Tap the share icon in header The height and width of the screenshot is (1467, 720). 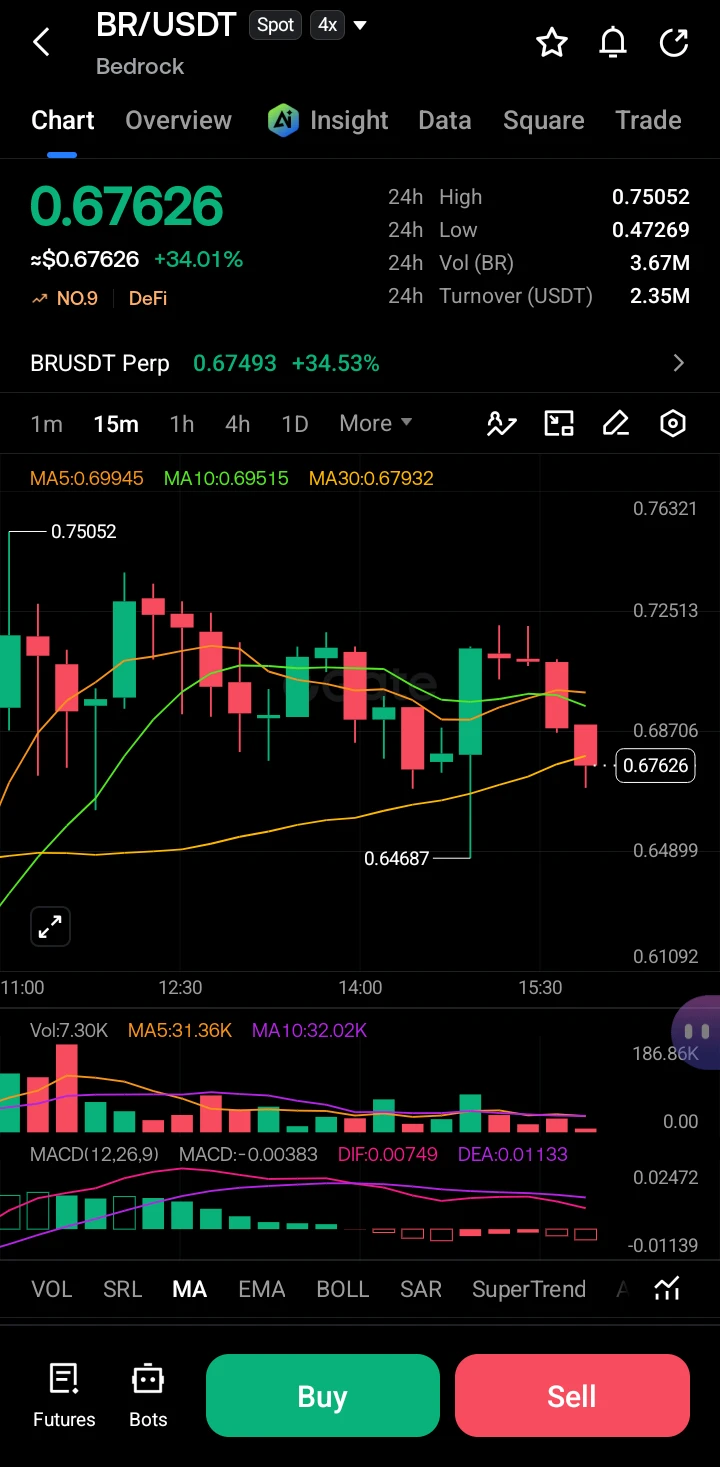pos(674,43)
